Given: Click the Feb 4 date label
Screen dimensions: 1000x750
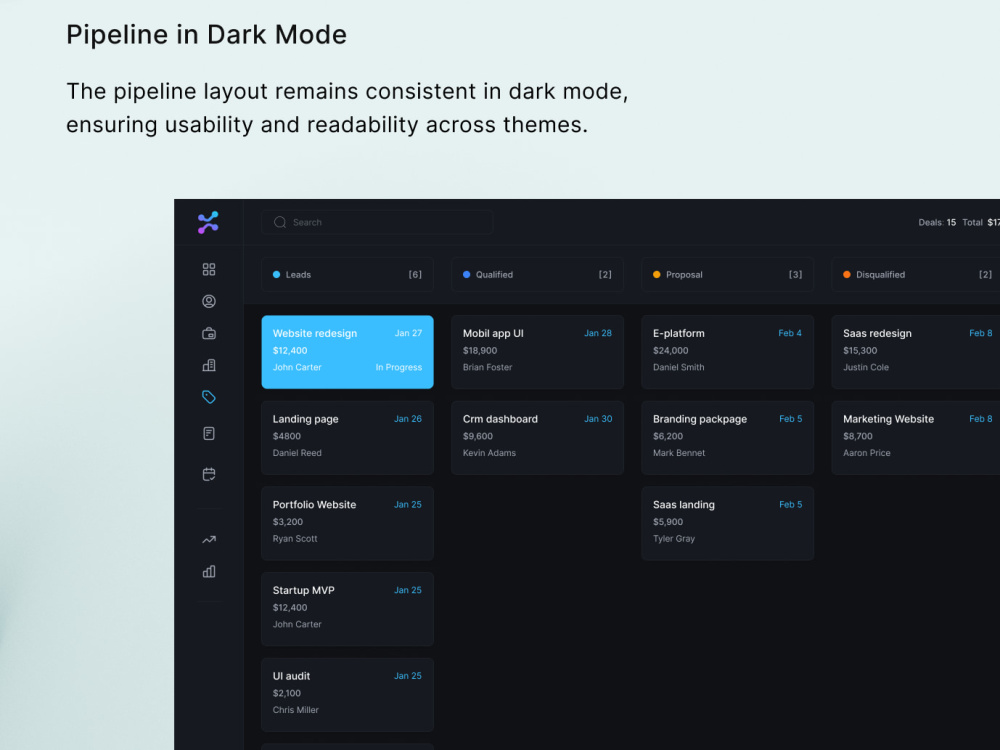Looking at the screenshot, I should click(x=790, y=333).
